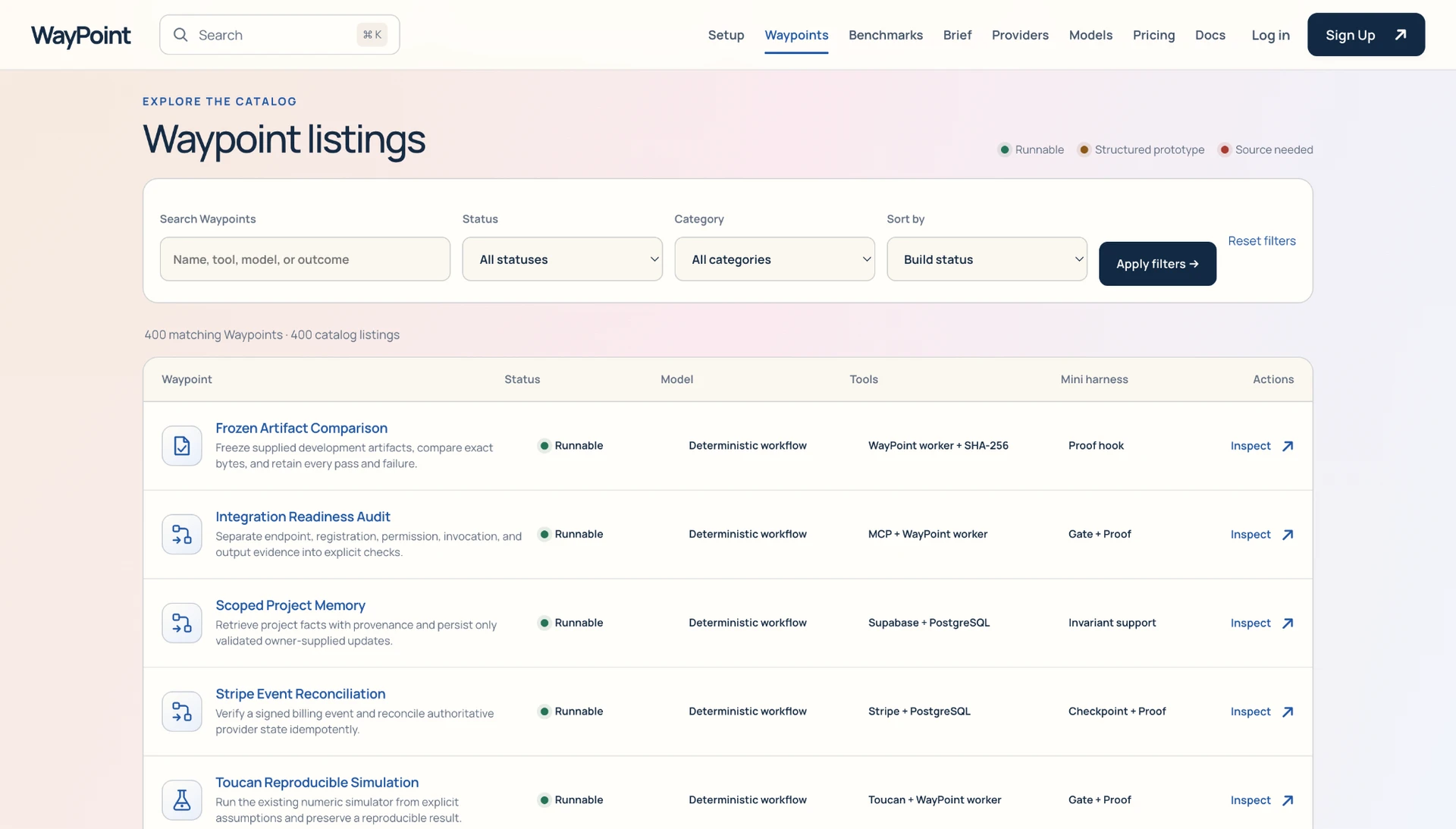Open Scoped Project Memory title link

tap(290, 606)
